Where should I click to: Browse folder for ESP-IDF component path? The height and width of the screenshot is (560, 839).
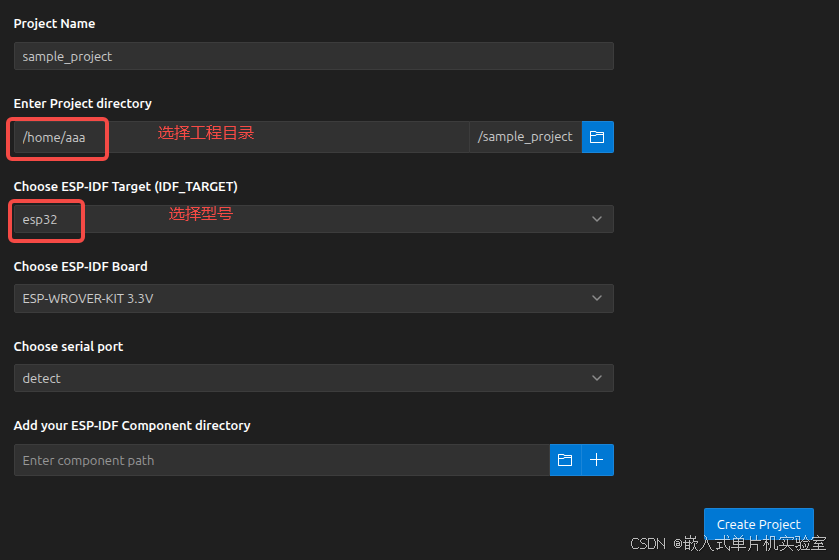[x=565, y=460]
